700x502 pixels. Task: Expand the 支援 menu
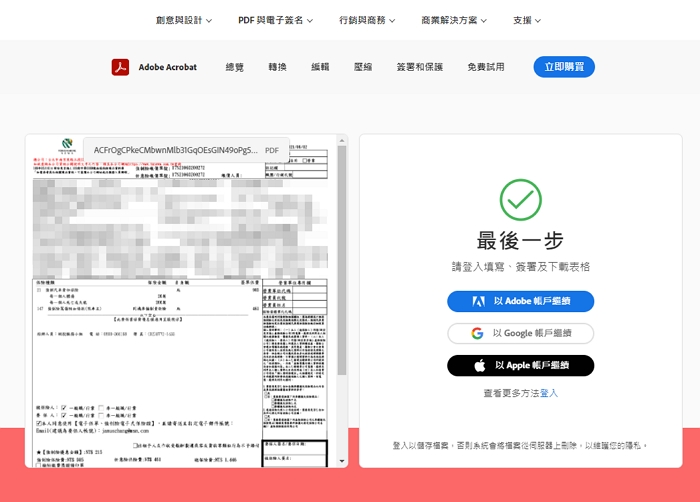pos(527,20)
